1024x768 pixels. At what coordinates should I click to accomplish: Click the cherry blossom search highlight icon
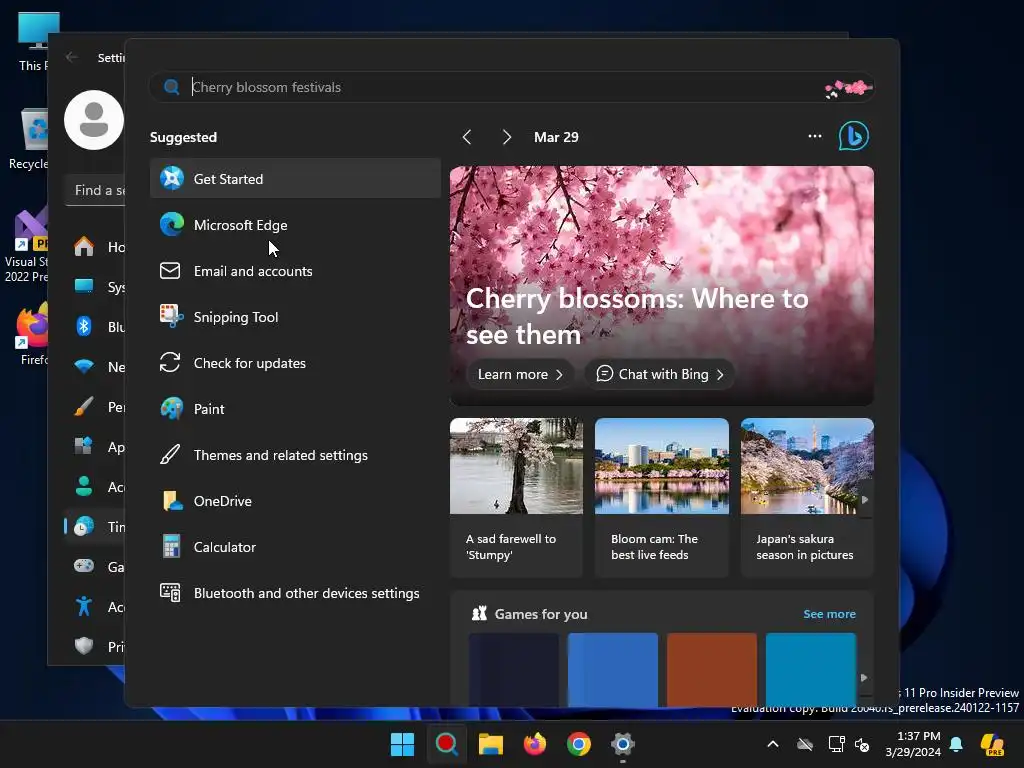pyautogui.click(x=848, y=88)
